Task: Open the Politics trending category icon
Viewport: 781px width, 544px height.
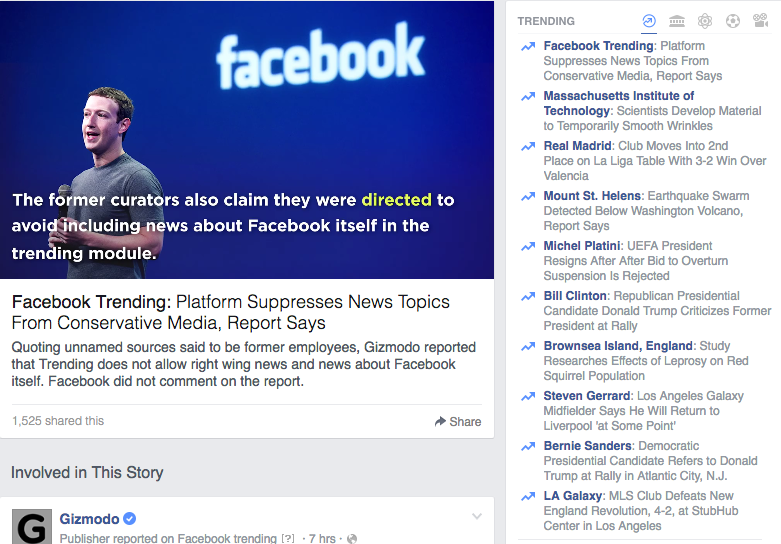Action: tap(677, 21)
